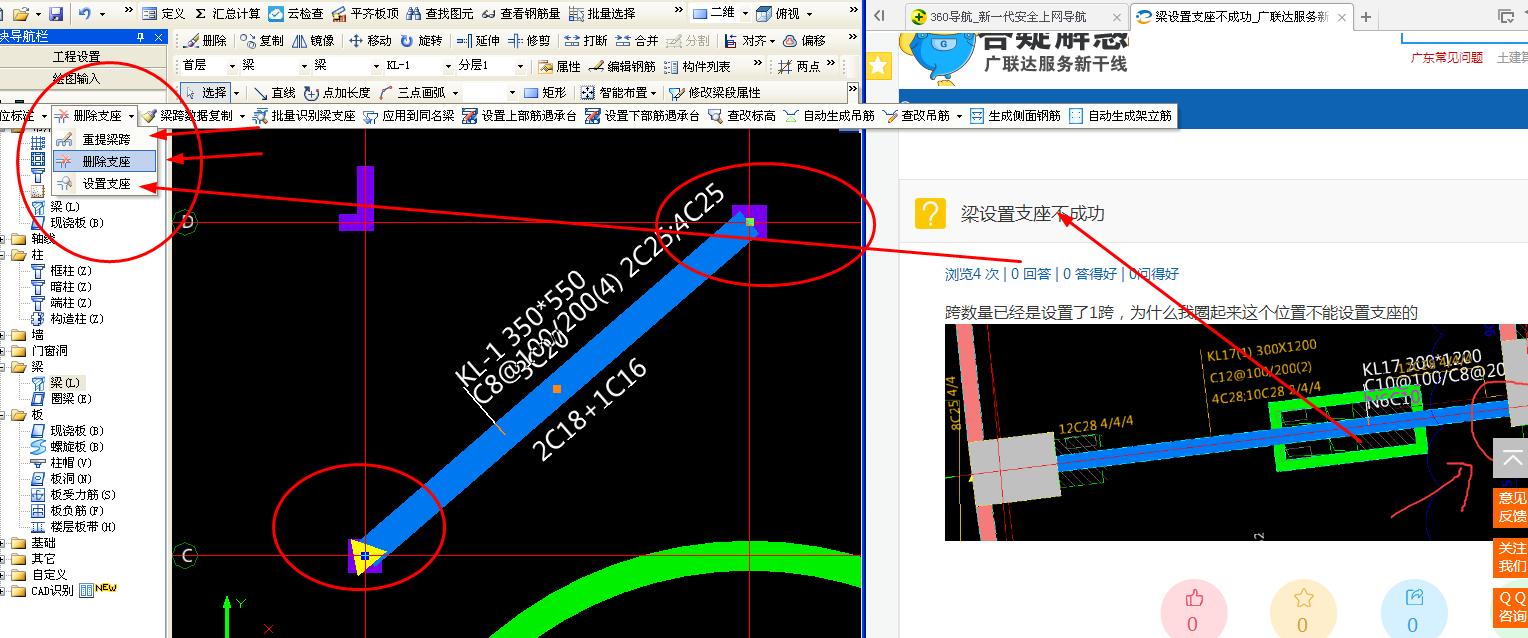
Task: Click the 偏移 offset tool
Action: (x=804, y=41)
